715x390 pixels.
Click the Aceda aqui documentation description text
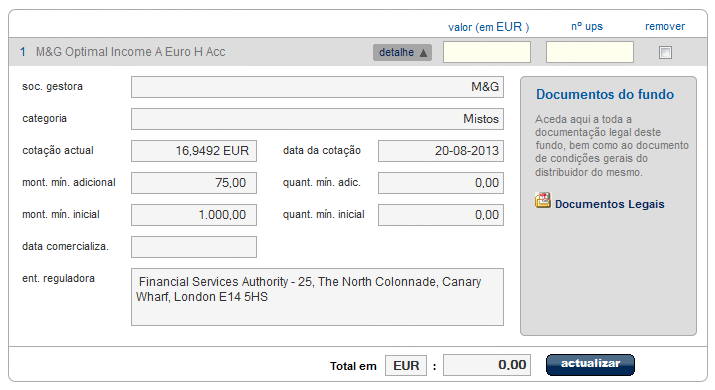pos(611,146)
